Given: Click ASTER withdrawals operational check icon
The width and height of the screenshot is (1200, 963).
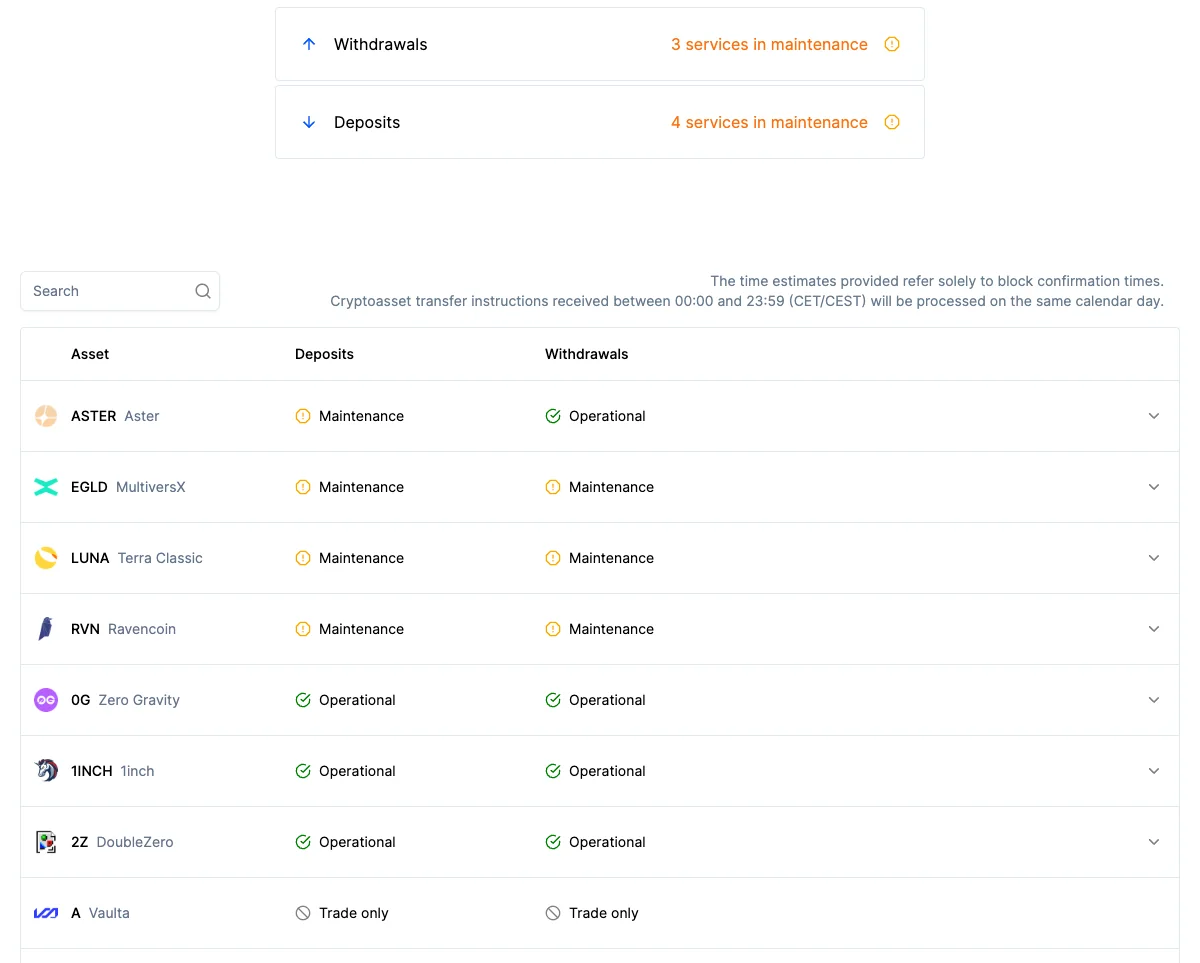Looking at the screenshot, I should coord(553,416).
